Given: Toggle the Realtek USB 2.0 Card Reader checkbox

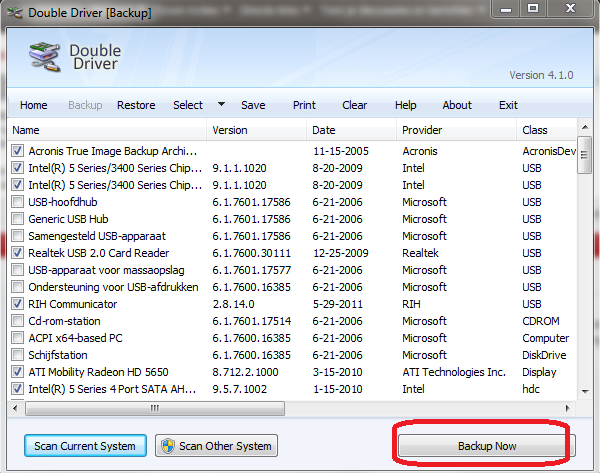Looking at the screenshot, I should (x=18, y=253).
